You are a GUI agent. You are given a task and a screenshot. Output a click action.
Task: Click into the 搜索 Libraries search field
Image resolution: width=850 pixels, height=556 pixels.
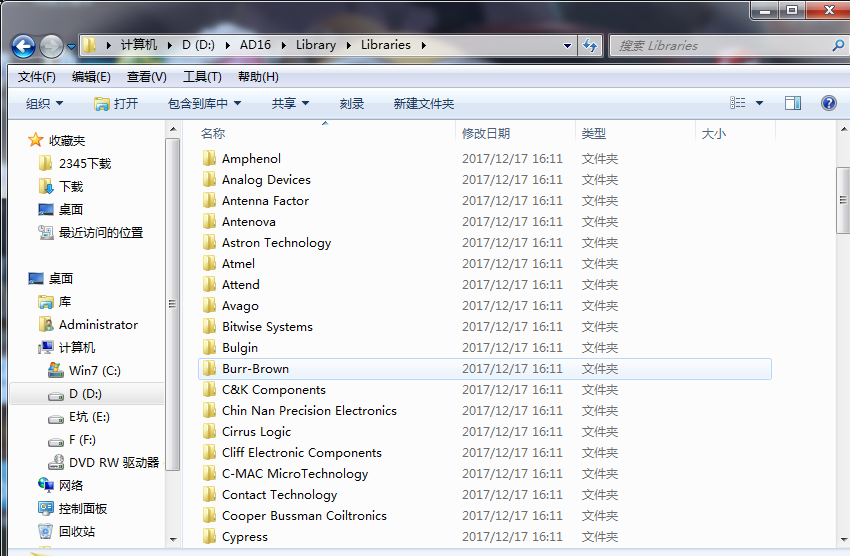721,46
